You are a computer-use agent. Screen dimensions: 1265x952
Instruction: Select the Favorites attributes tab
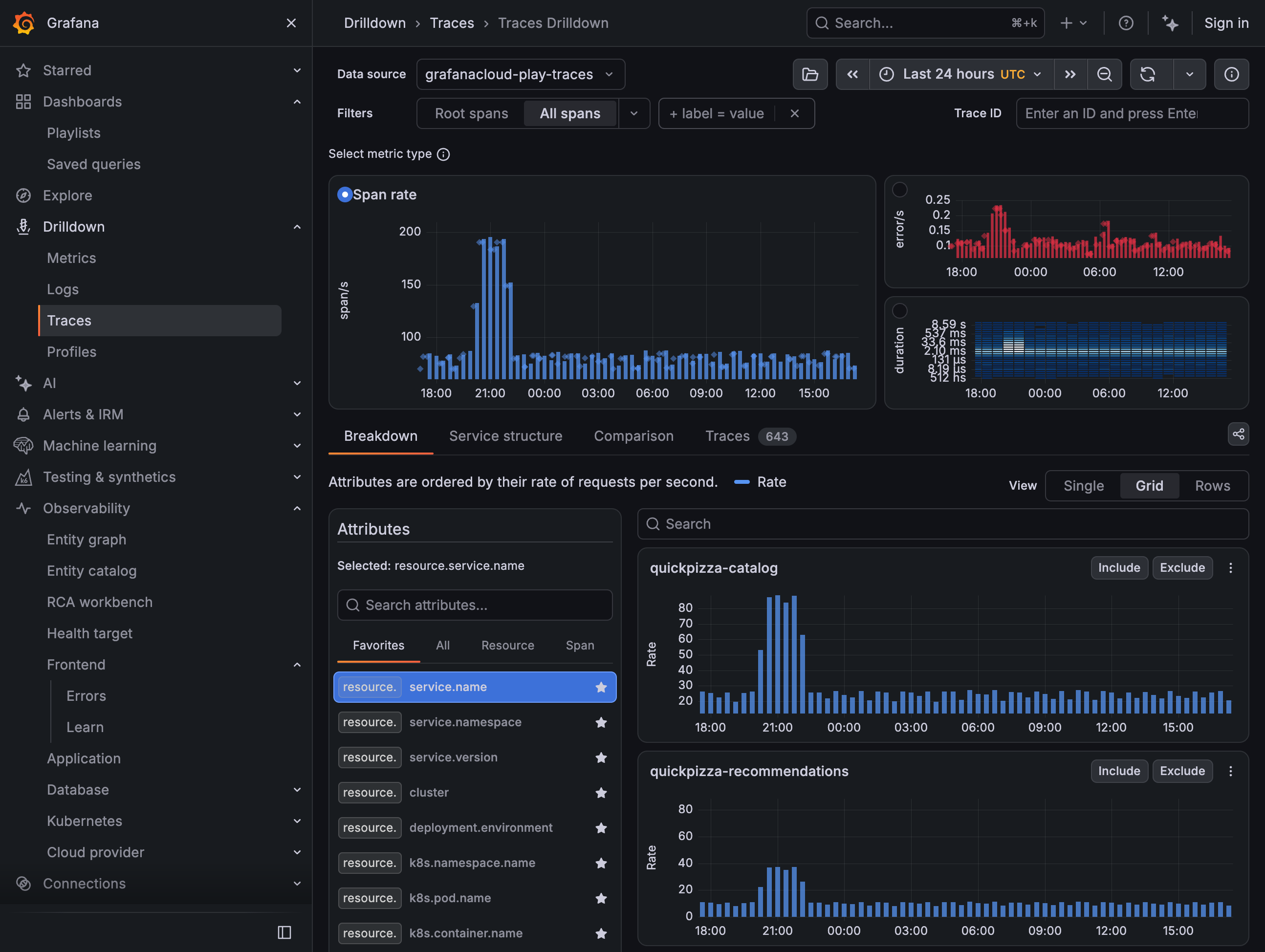click(378, 646)
